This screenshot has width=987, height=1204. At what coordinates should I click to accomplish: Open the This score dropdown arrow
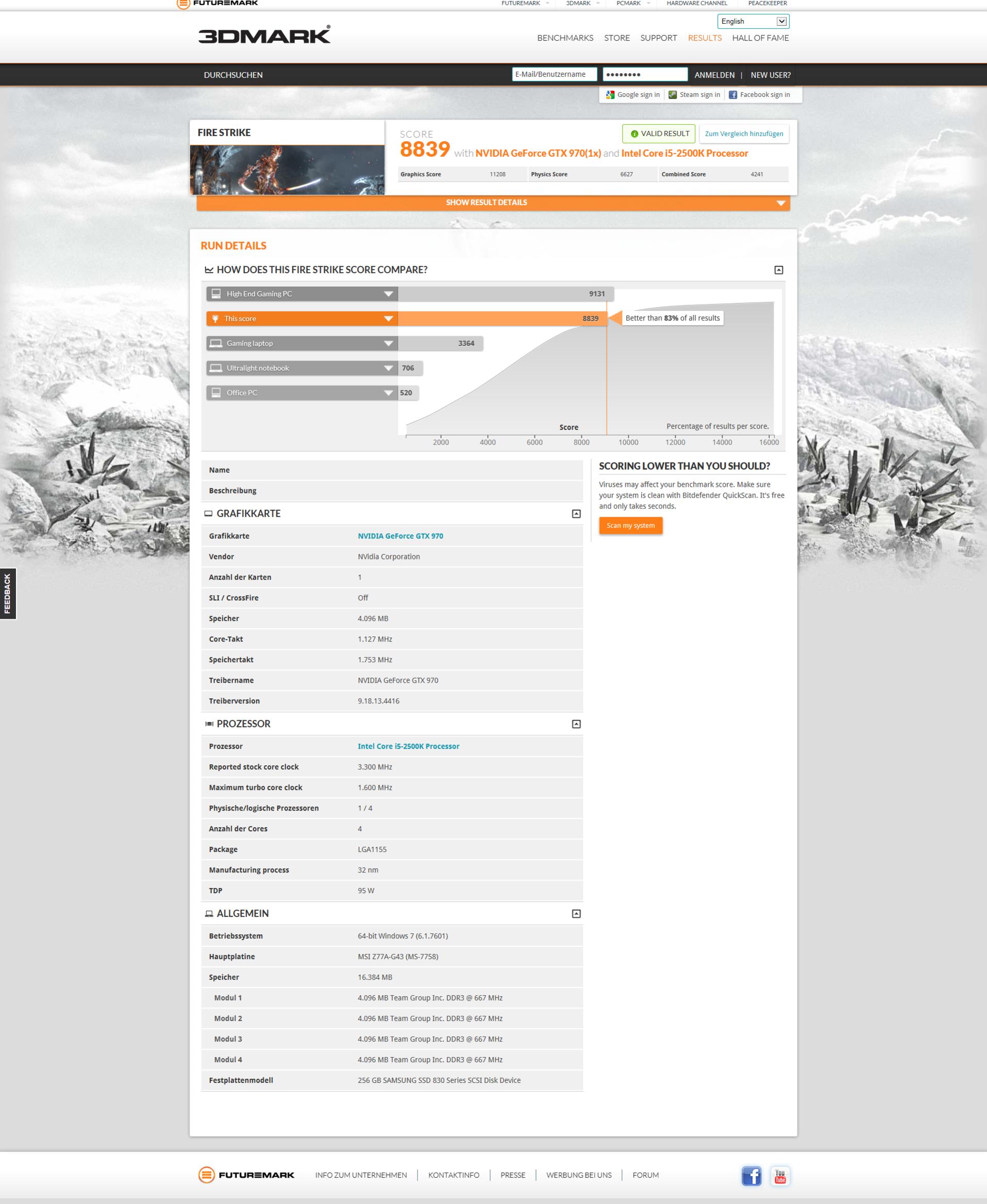(x=388, y=319)
